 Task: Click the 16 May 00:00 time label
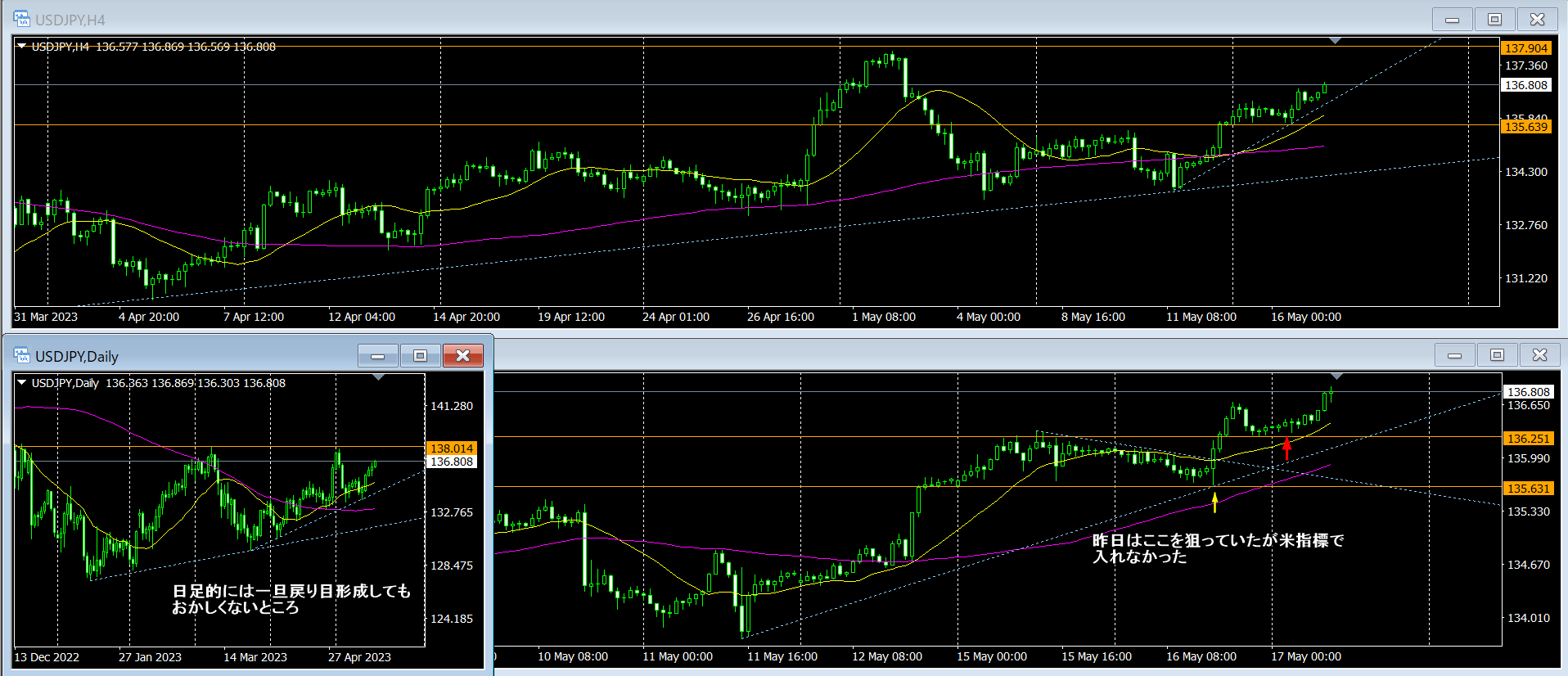pyautogui.click(x=1306, y=317)
